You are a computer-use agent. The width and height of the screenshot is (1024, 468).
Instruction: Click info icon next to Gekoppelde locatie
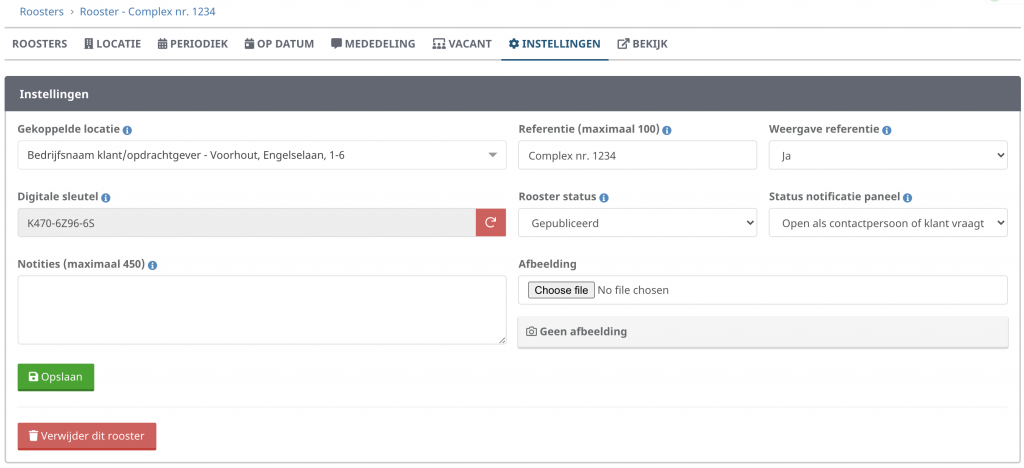tap(127, 130)
